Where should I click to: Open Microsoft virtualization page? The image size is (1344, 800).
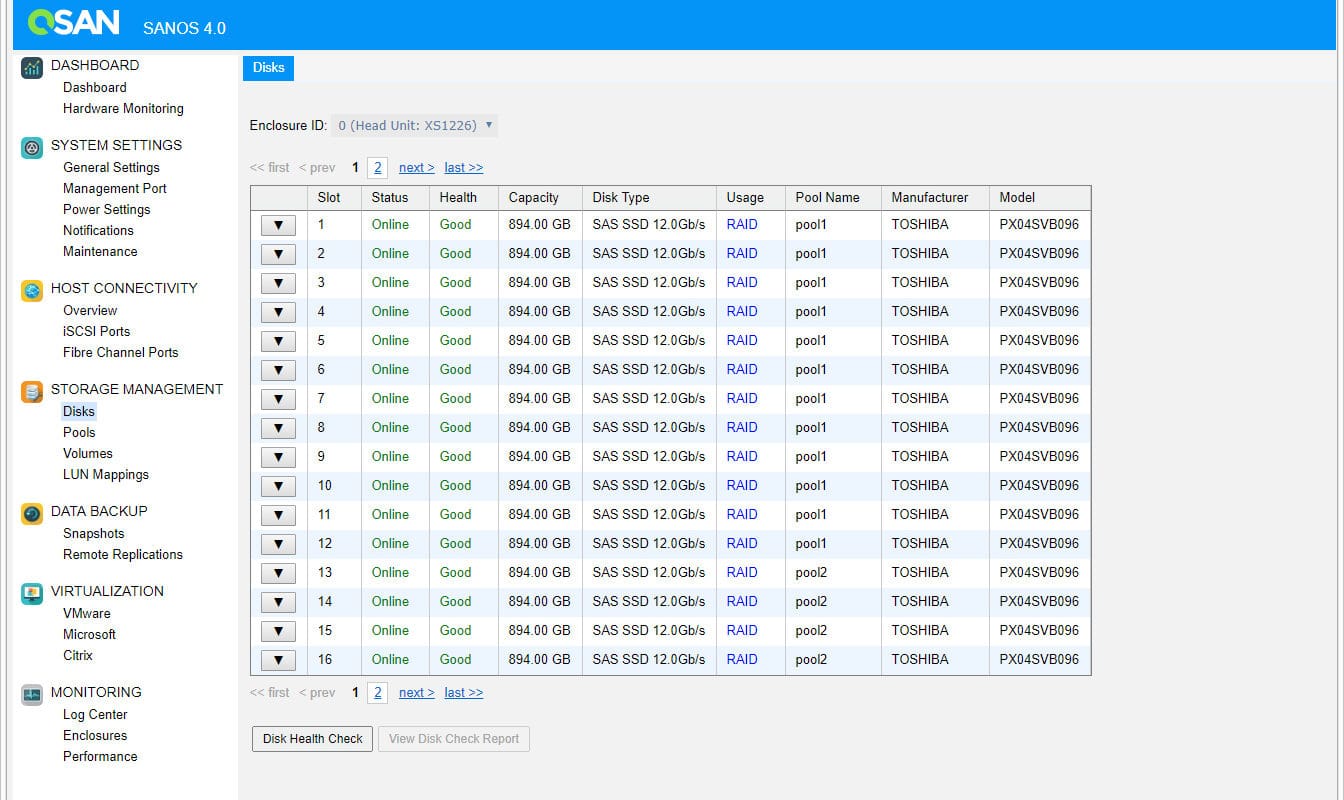click(x=90, y=634)
